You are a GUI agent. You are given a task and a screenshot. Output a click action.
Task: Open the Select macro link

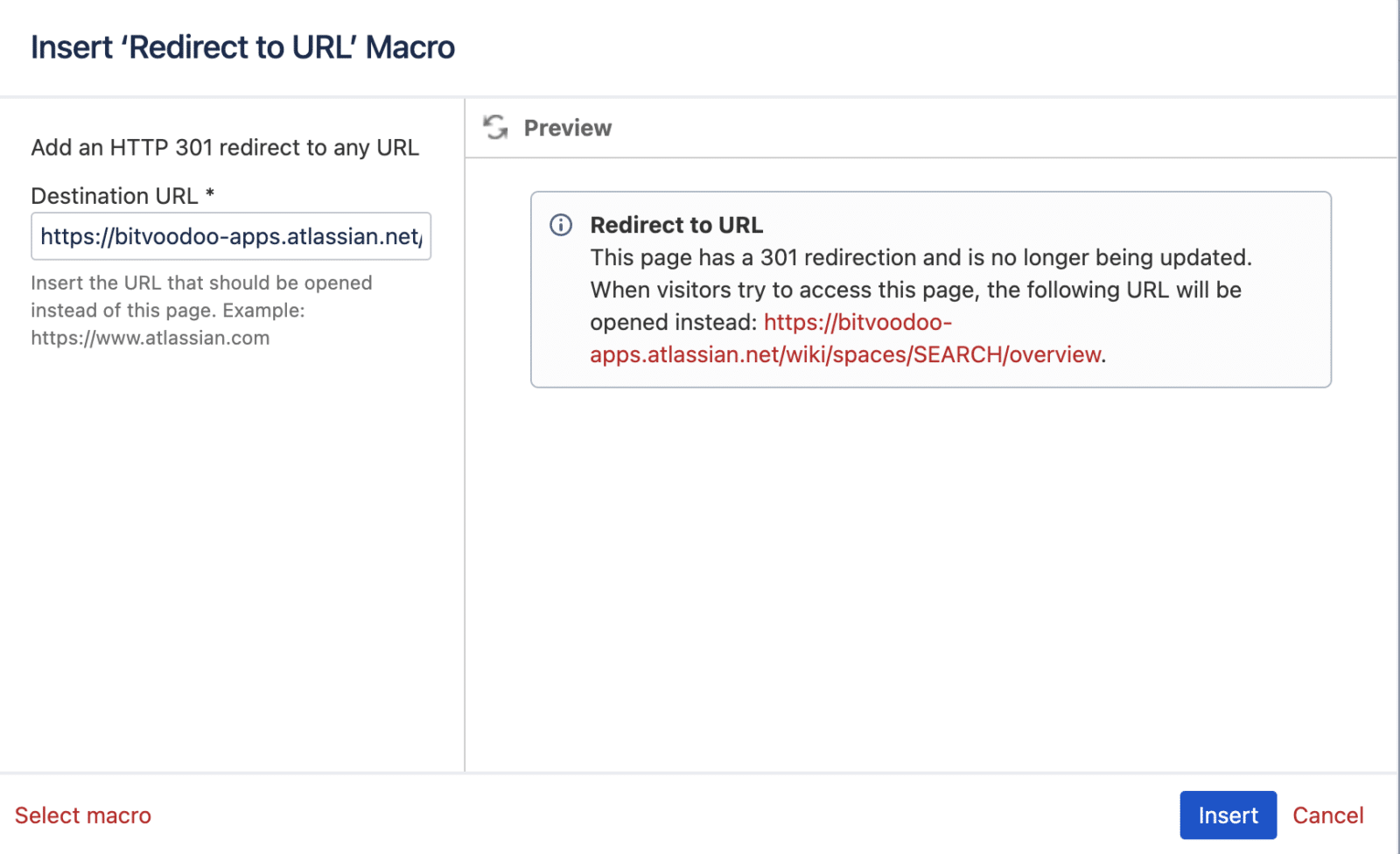click(x=84, y=815)
